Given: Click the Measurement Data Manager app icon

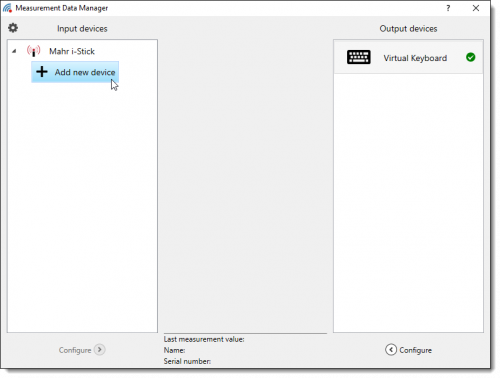Looking at the screenshot, I should point(7,8).
